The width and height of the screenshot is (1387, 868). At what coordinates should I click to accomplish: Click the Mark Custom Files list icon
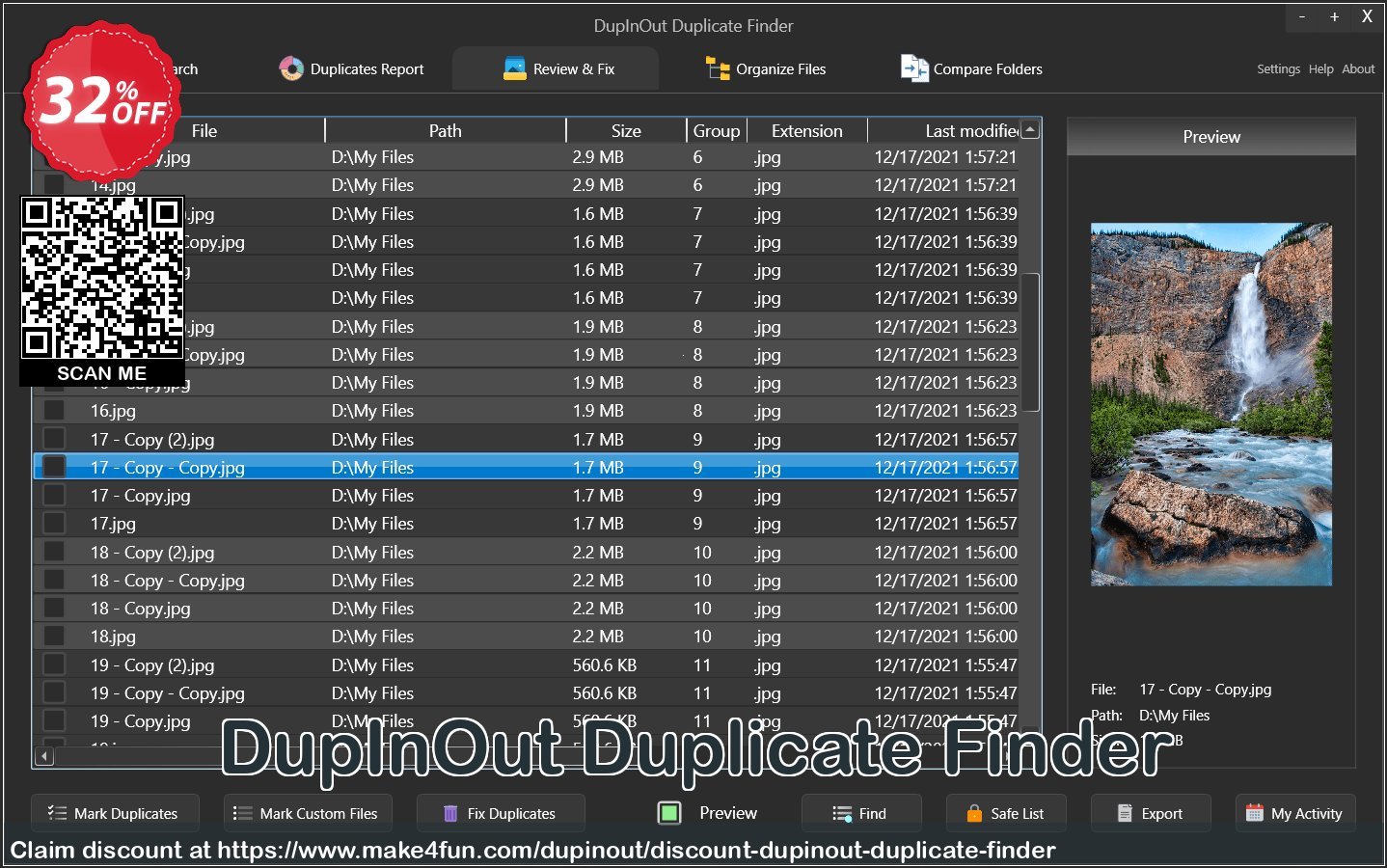pos(242,813)
